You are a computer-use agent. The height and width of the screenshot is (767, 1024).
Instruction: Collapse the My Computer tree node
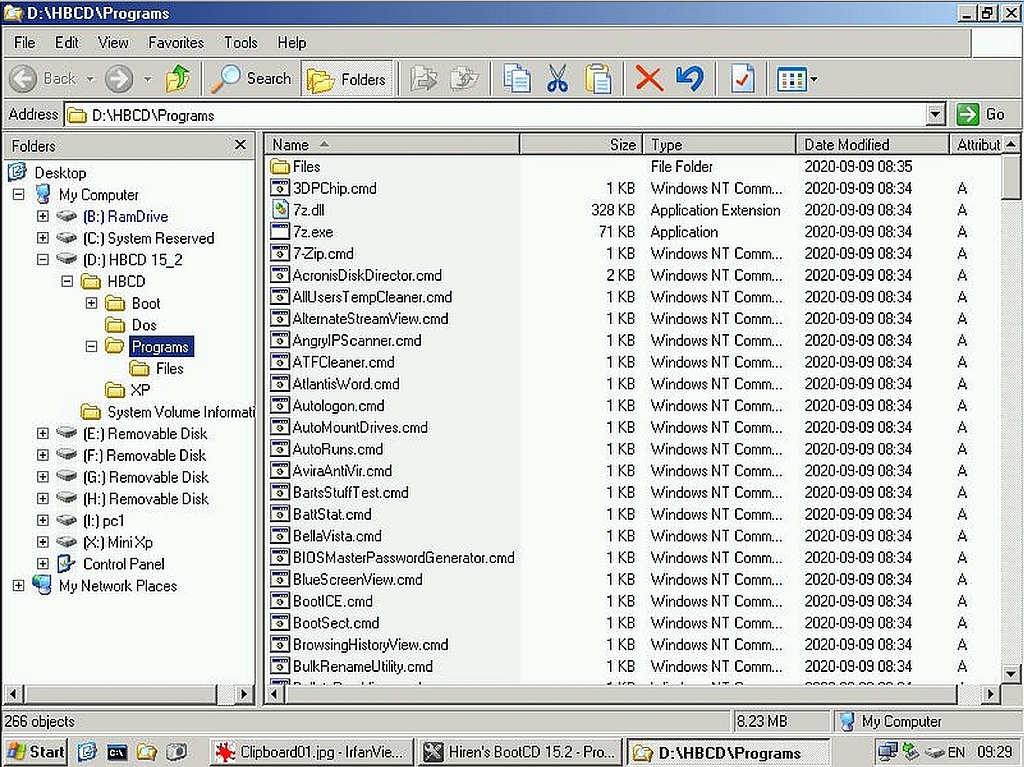(x=18, y=194)
